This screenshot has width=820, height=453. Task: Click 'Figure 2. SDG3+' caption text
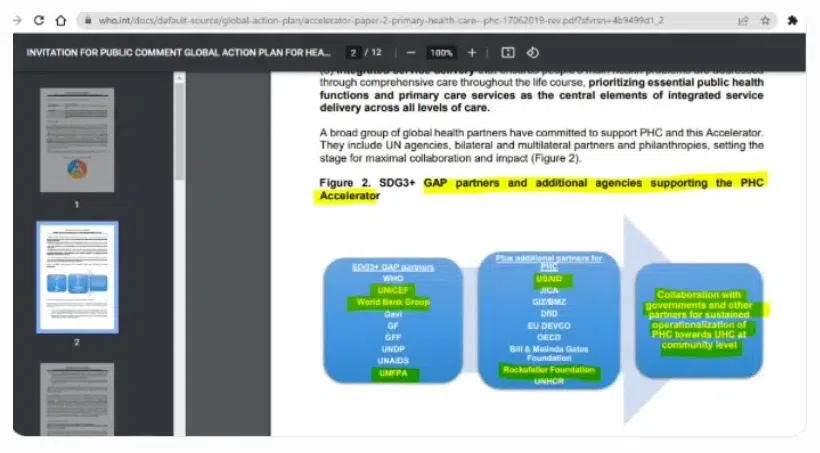367,183
